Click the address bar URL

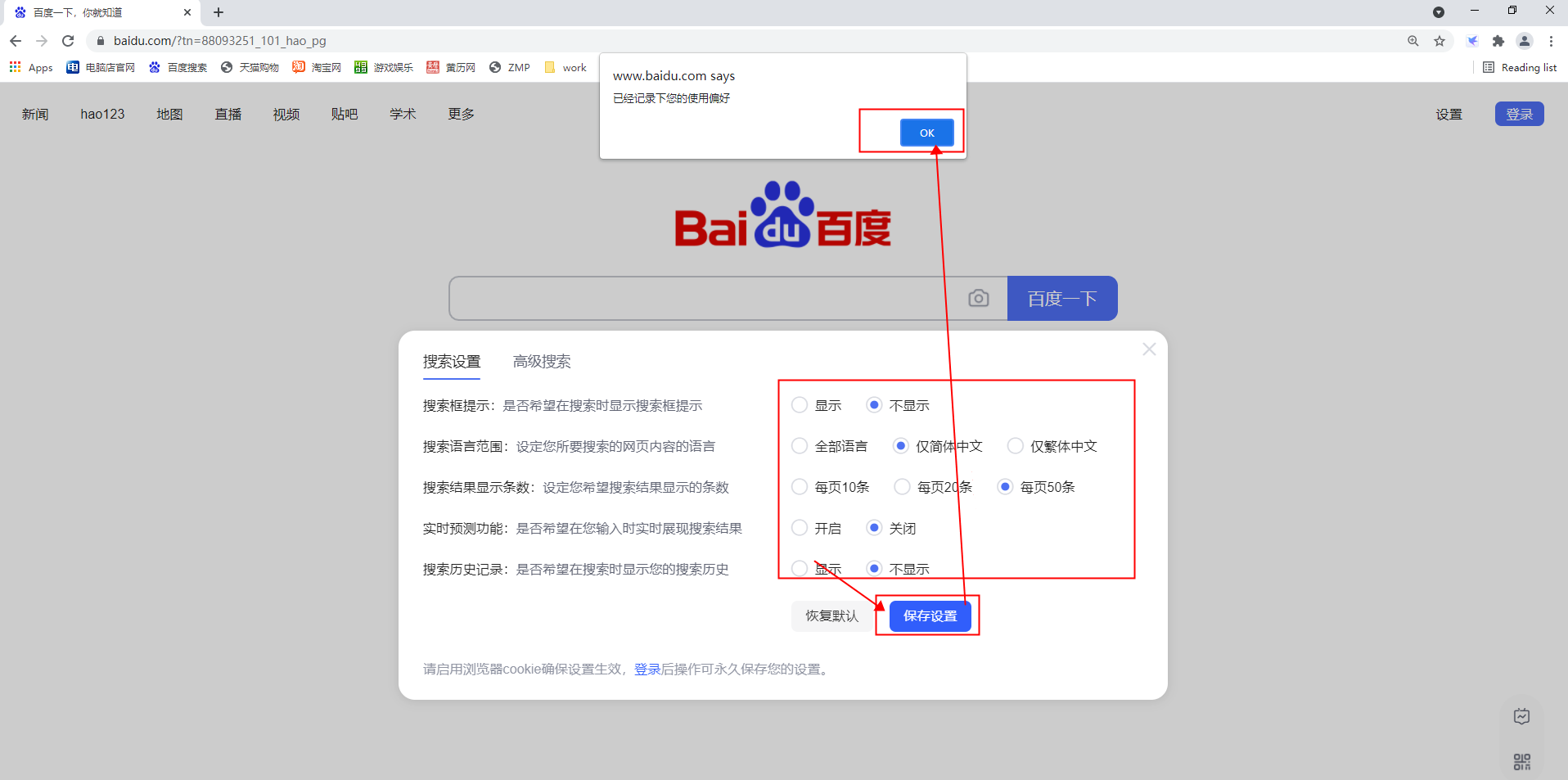tap(219, 41)
